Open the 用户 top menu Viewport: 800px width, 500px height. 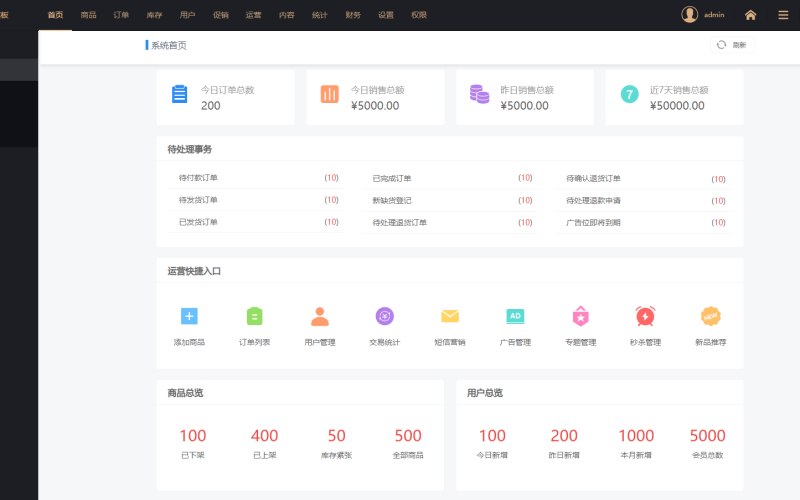point(187,15)
